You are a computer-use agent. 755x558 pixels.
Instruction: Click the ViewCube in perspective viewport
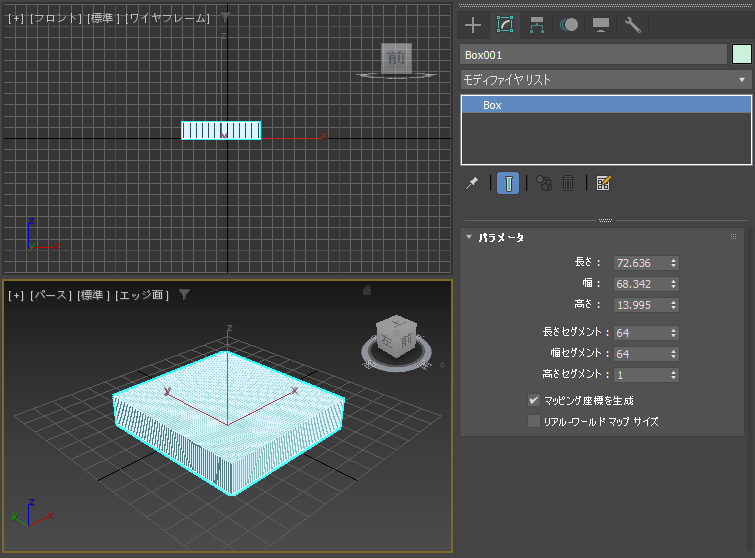coord(396,336)
